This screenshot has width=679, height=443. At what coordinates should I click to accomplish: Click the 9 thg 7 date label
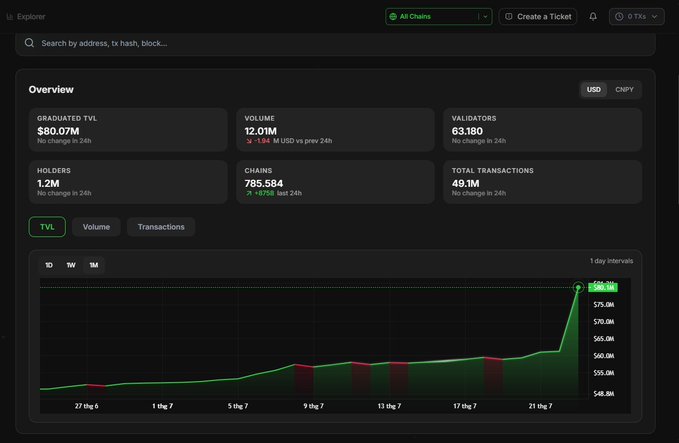pyautogui.click(x=314, y=406)
